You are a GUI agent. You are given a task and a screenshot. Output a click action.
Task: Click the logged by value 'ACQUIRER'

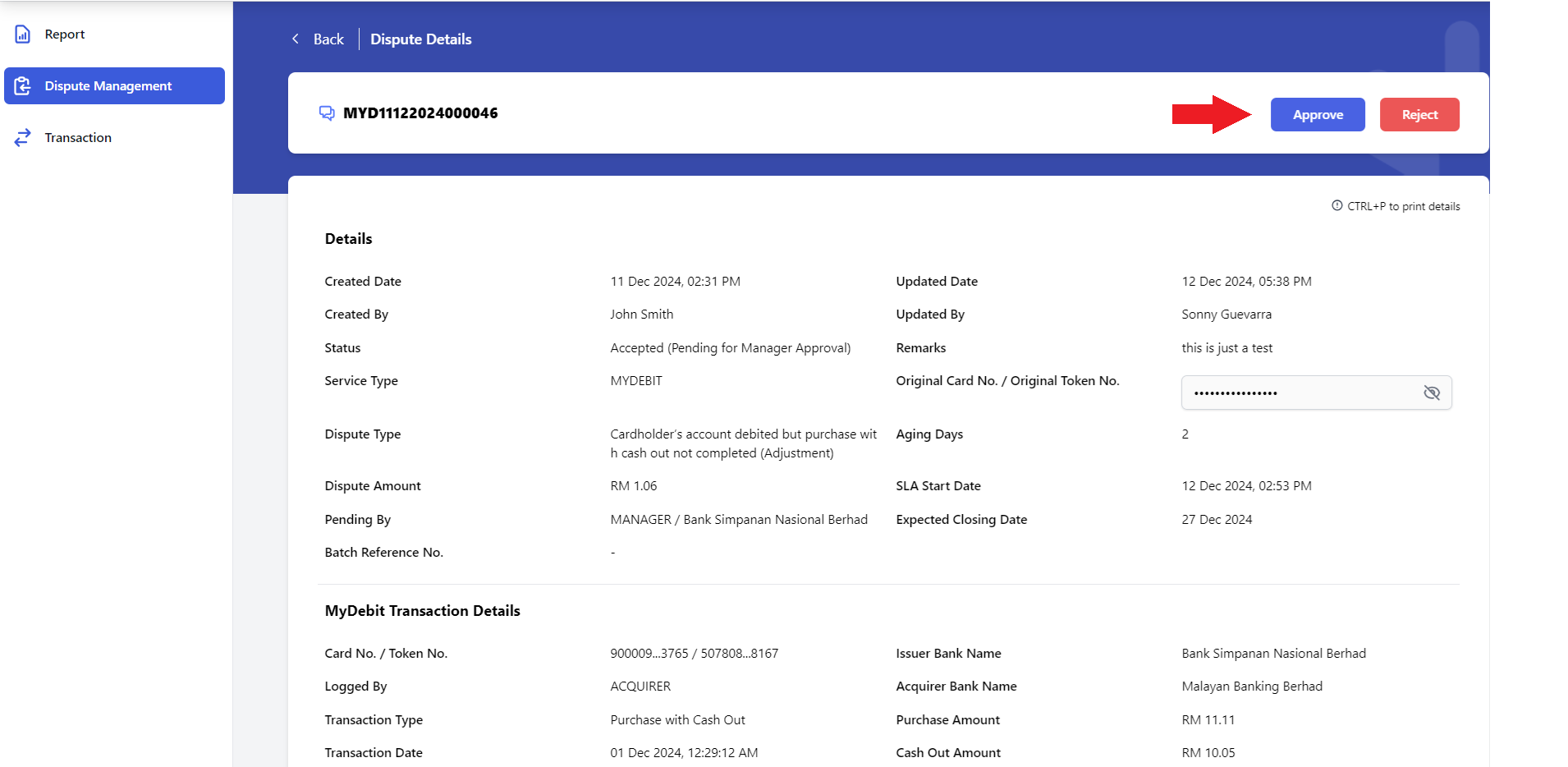coord(640,687)
